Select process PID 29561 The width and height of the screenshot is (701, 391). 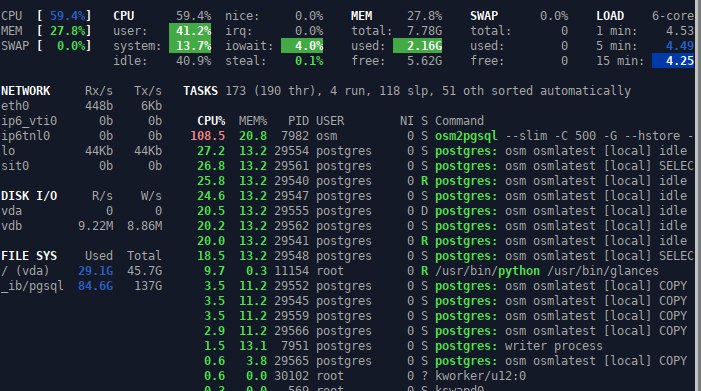click(x=291, y=166)
